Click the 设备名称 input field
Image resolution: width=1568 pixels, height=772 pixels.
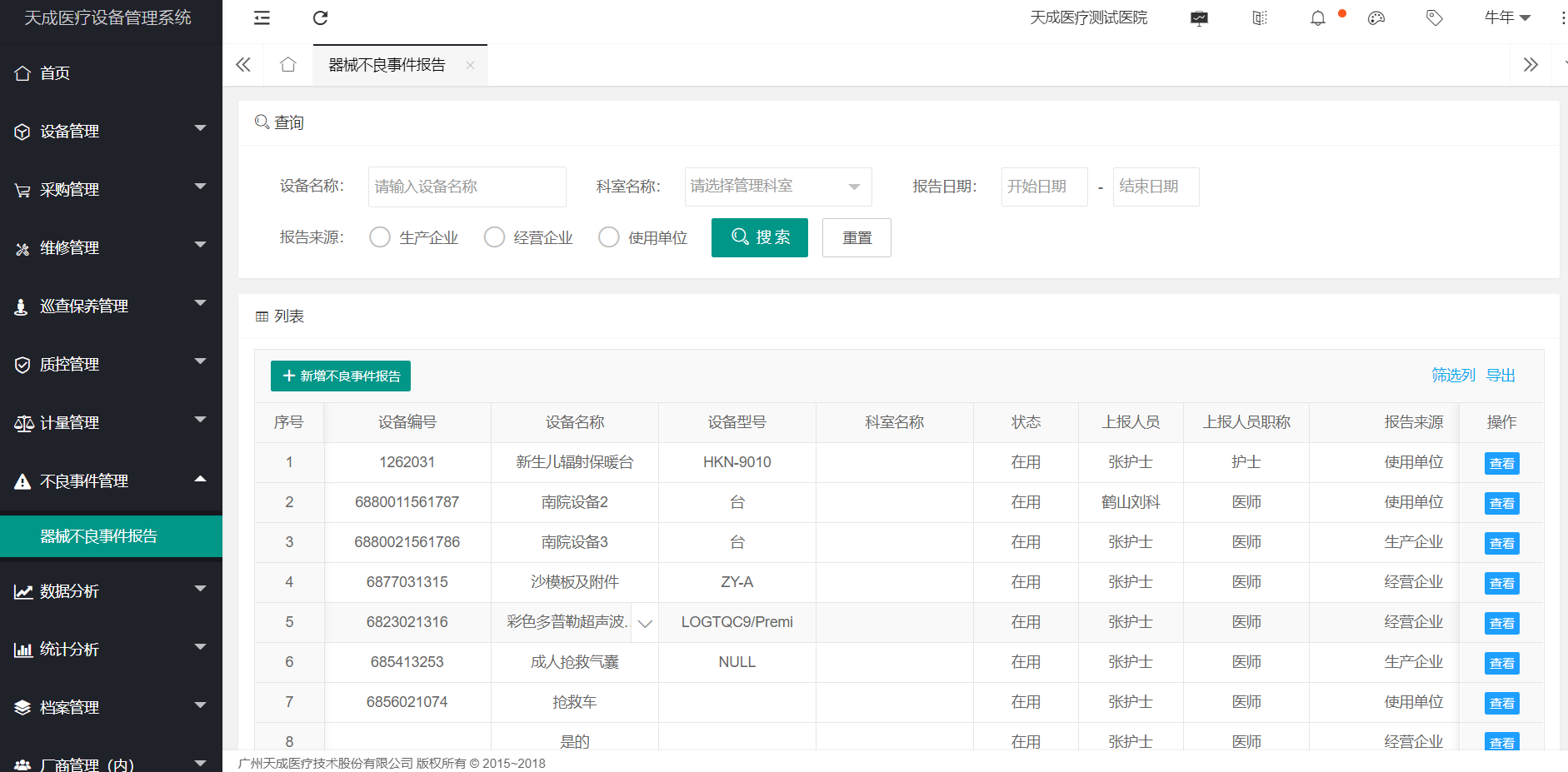[x=467, y=187]
